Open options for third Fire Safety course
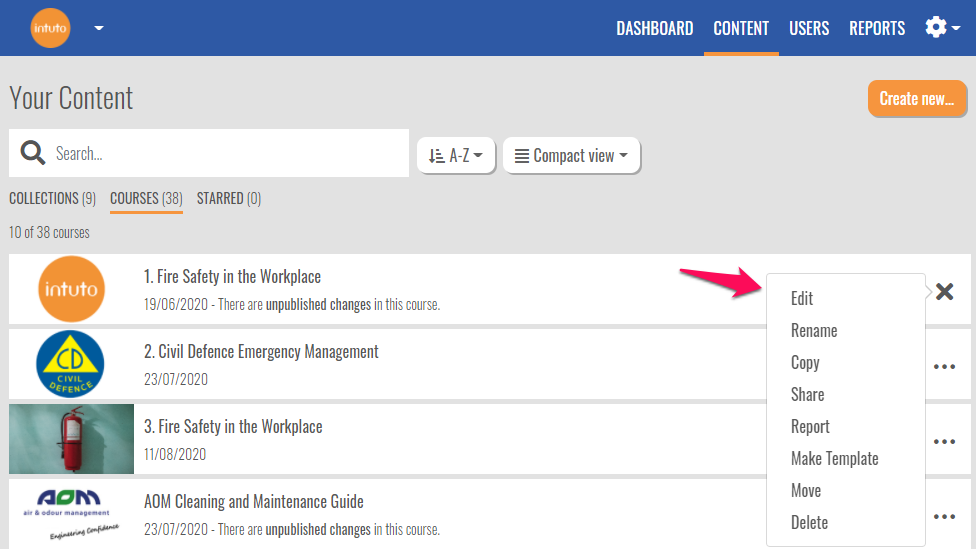The height and width of the screenshot is (549, 976). click(x=944, y=441)
